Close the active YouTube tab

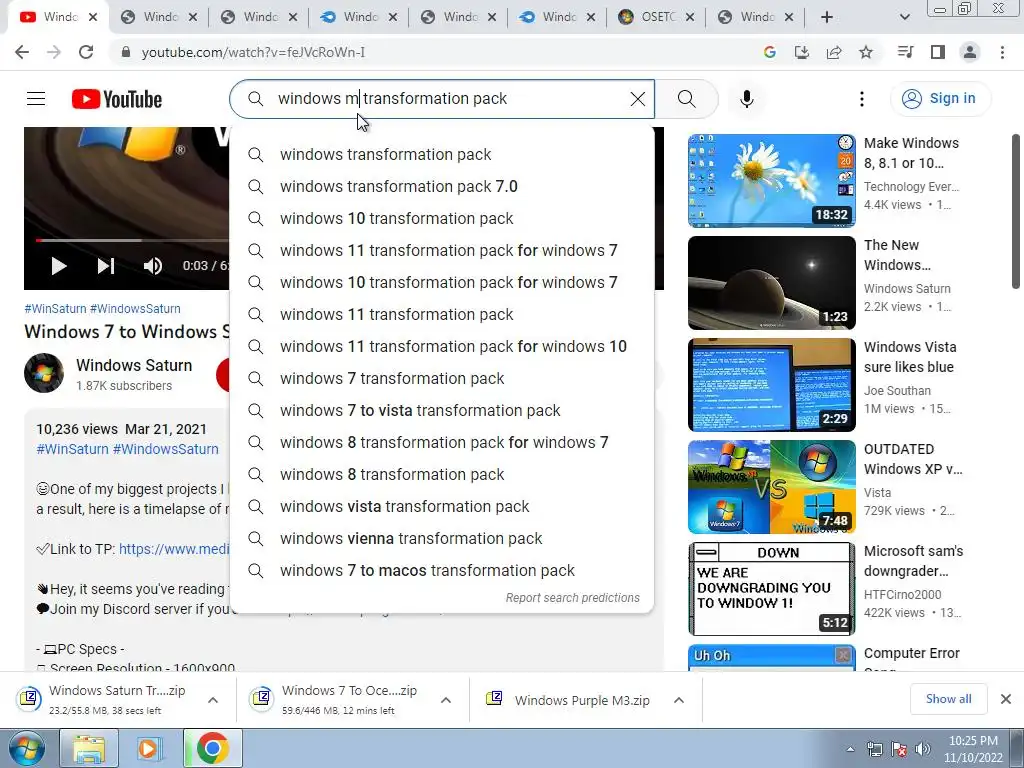point(93,18)
